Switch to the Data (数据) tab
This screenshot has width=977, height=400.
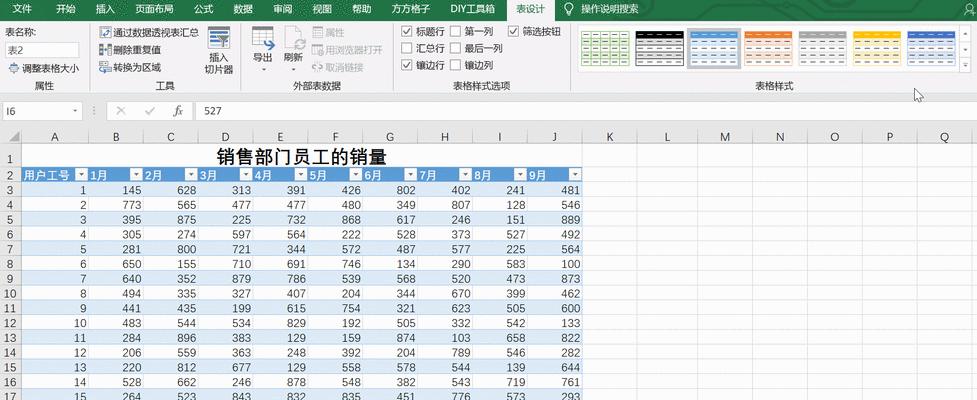coord(243,9)
